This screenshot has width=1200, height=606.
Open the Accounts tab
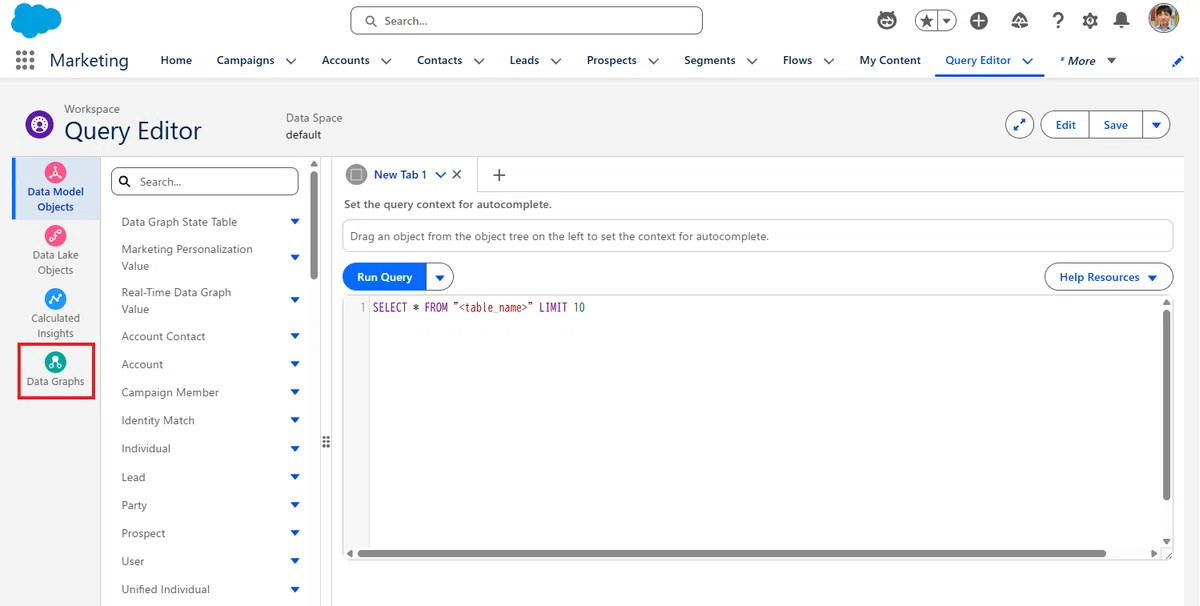(346, 60)
